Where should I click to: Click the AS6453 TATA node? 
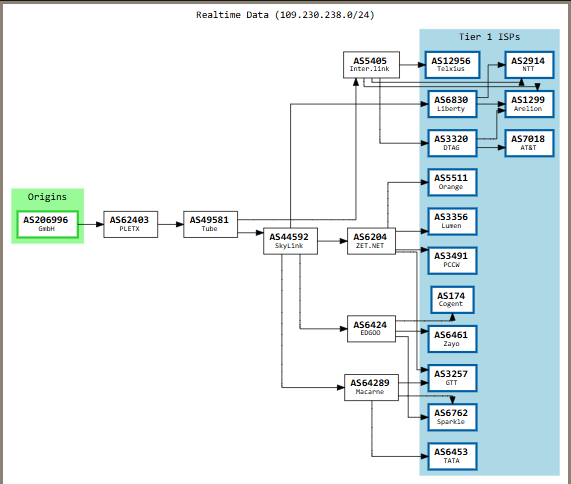[452, 456]
